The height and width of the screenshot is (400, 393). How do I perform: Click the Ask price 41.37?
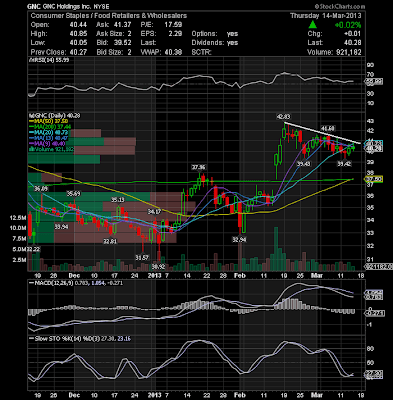[x=123, y=25]
